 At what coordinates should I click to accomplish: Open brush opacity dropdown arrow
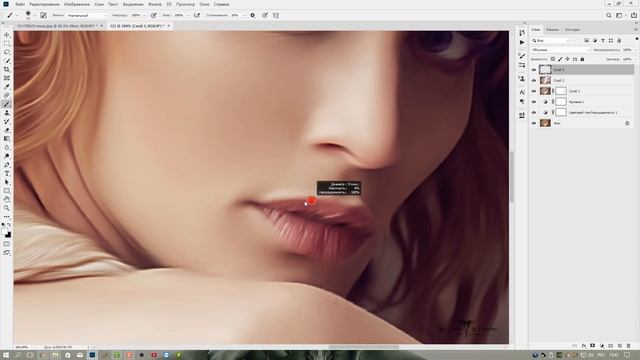pyautogui.click(x=144, y=16)
